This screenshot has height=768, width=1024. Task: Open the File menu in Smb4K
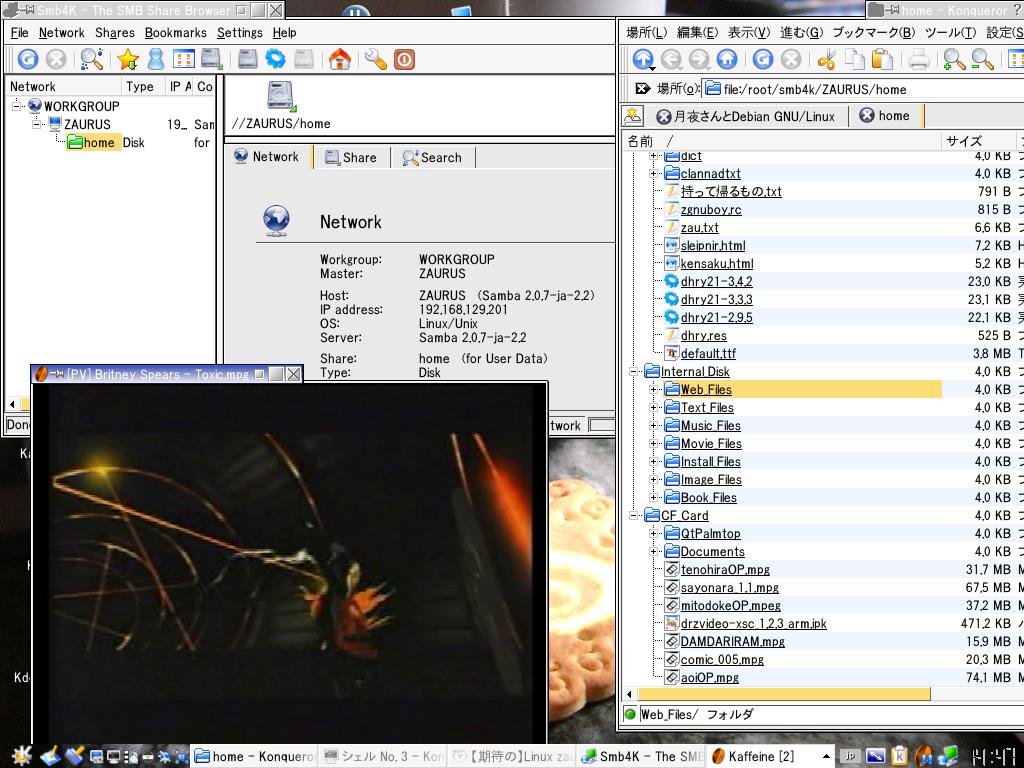tap(20, 33)
